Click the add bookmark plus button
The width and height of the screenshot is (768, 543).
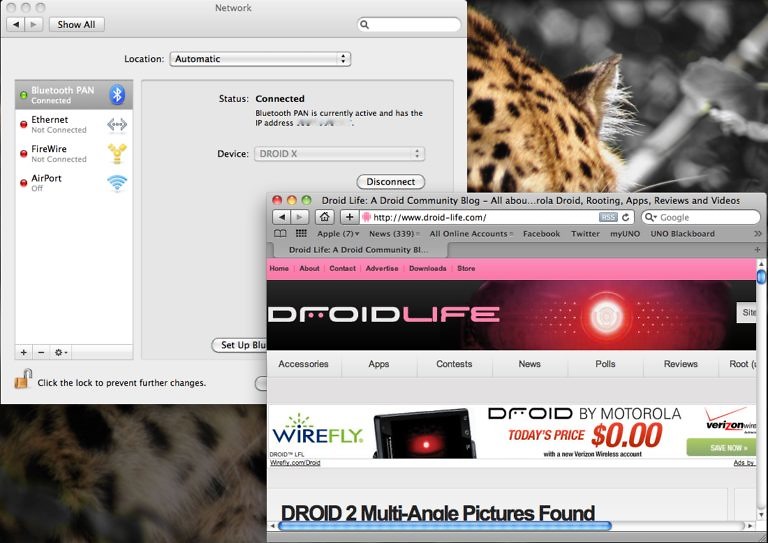click(x=349, y=217)
